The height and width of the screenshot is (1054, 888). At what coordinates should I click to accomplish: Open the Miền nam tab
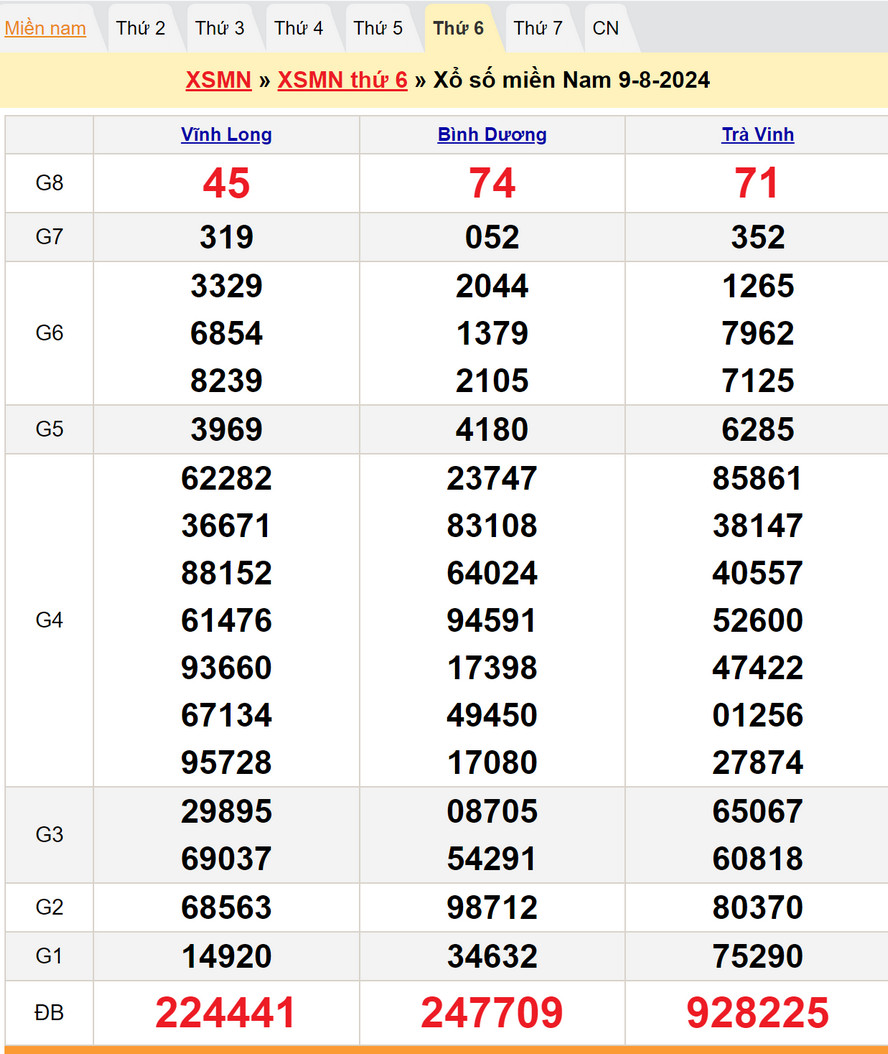pyautogui.click(x=45, y=28)
